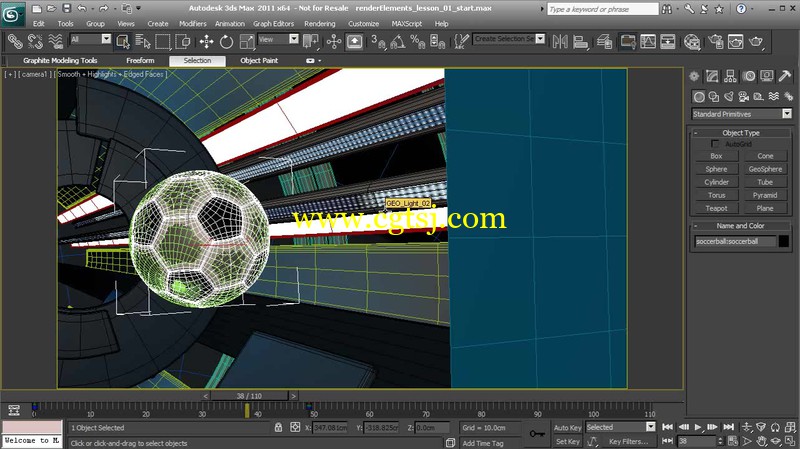Open the Key Filters dialog button
The width and height of the screenshot is (800, 449).
tap(628, 441)
